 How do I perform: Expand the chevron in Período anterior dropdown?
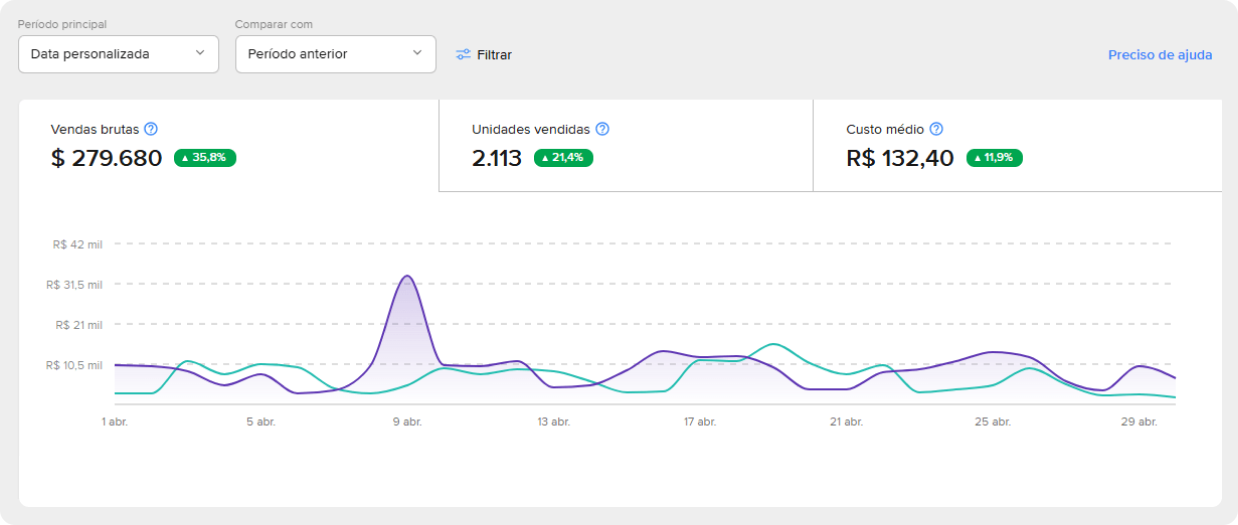[x=417, y=53]
